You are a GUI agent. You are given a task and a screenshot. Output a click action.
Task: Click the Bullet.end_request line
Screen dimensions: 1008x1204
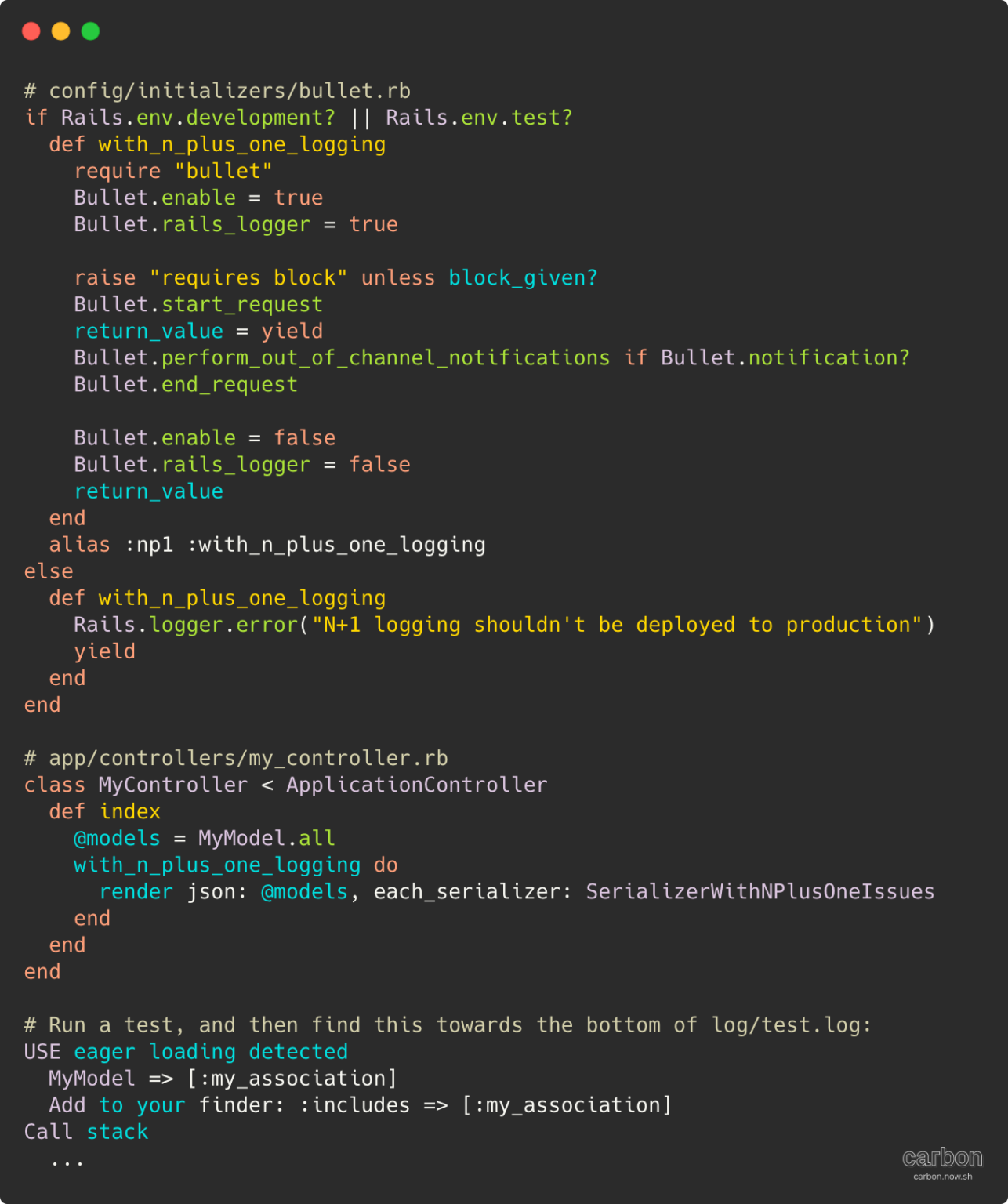(186, 384)
